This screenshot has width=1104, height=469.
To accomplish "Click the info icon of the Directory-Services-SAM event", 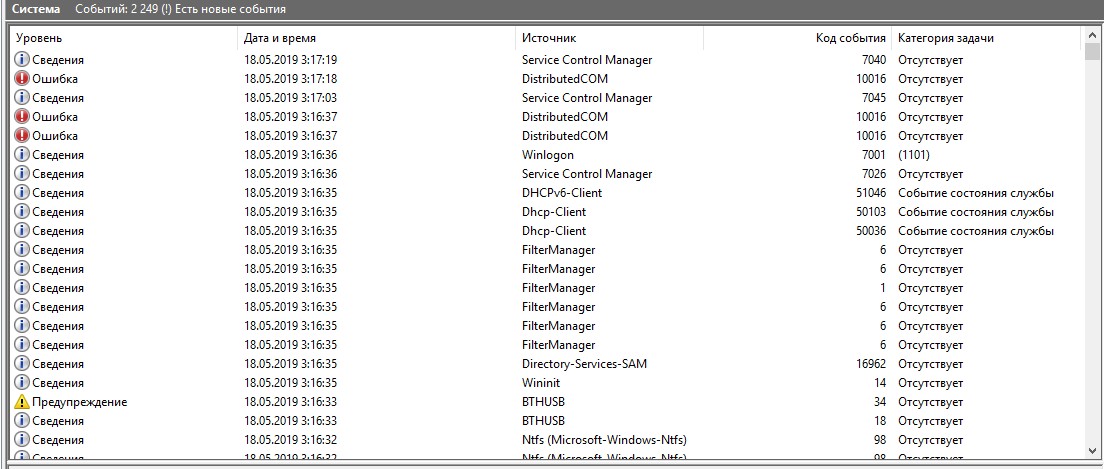I will [23, 364].
